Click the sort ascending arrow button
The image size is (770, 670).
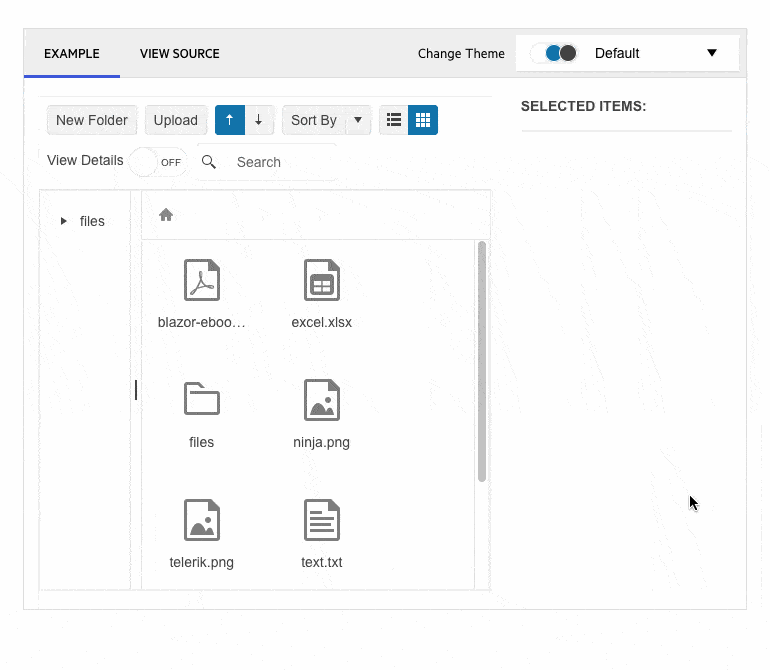click(x=229, y=120)
